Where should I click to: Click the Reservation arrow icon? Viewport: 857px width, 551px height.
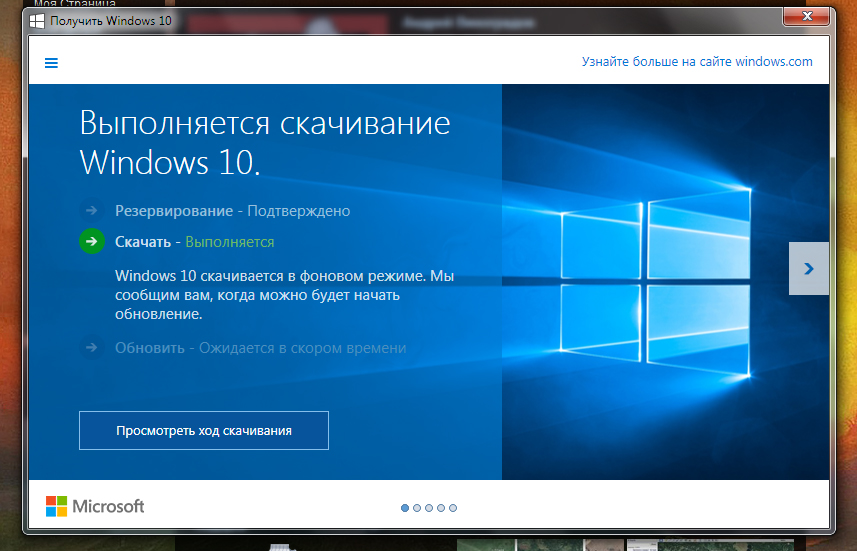point(92,210)
